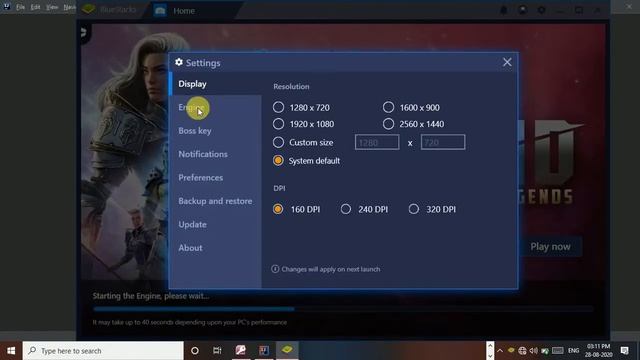Show hidden system tray icons

coord(500,351)
